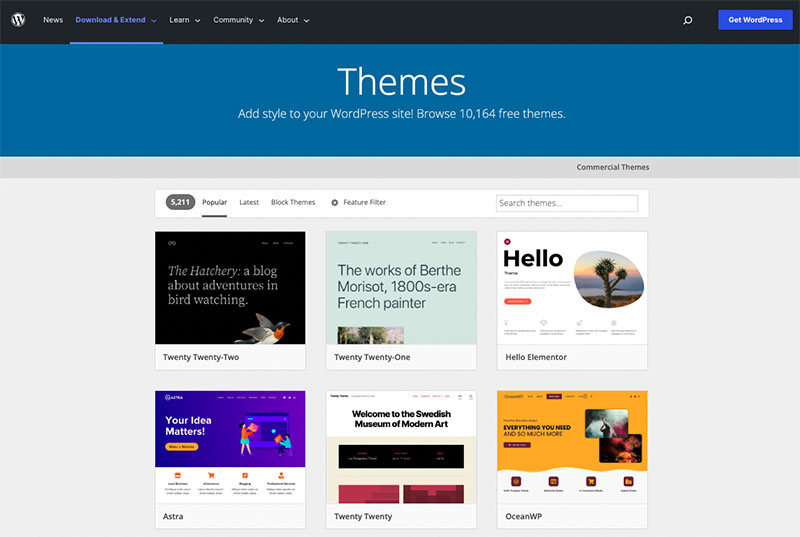
Task: Select the Popular tab
Action: (x=214, y=202)
